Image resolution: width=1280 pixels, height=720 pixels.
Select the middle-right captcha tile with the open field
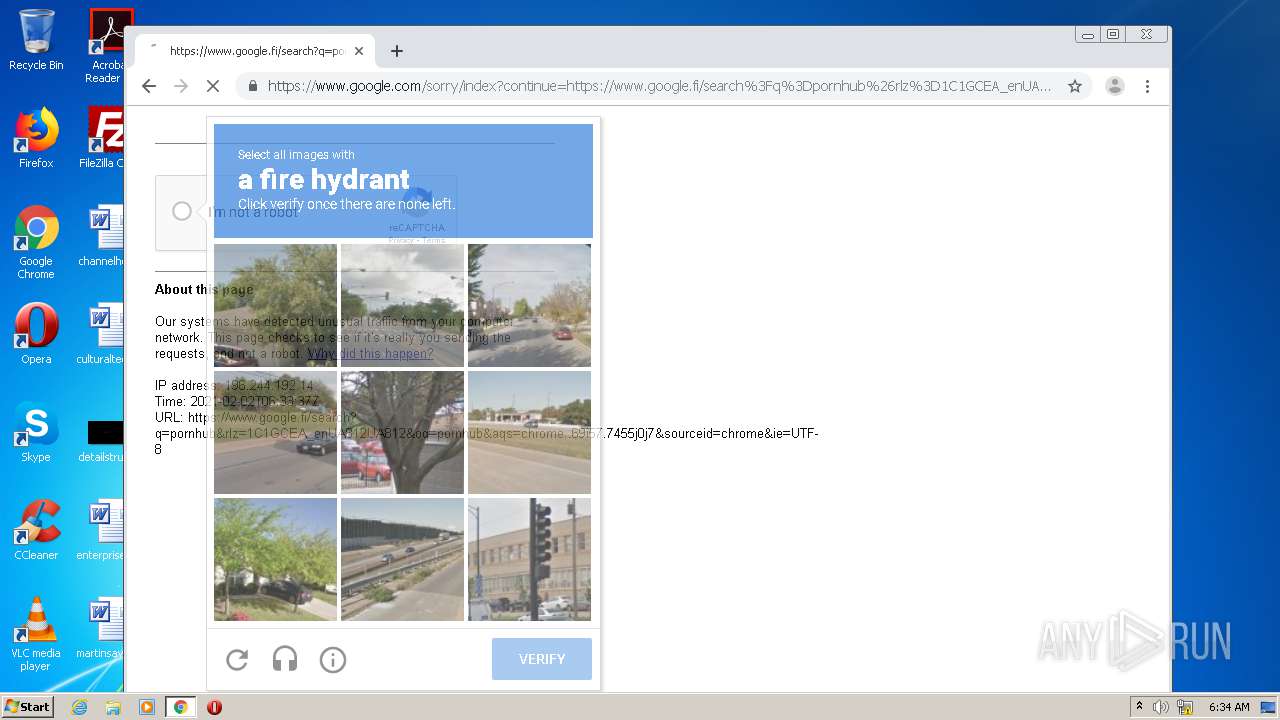pyautogui.click(x=529, y=432)
